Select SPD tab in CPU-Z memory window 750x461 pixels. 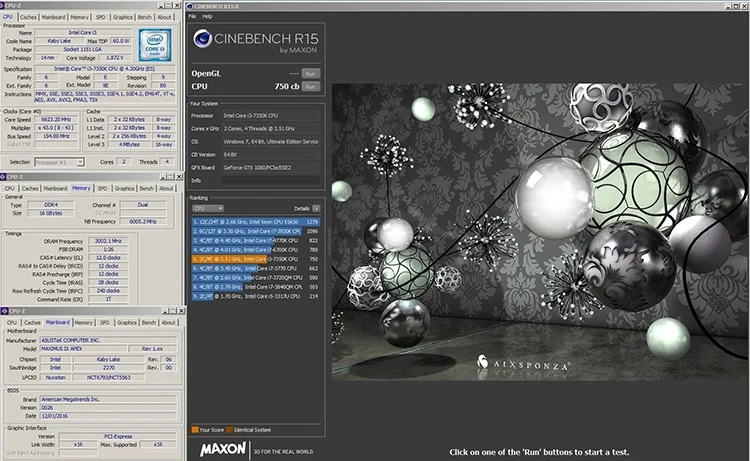click(102, 188)
